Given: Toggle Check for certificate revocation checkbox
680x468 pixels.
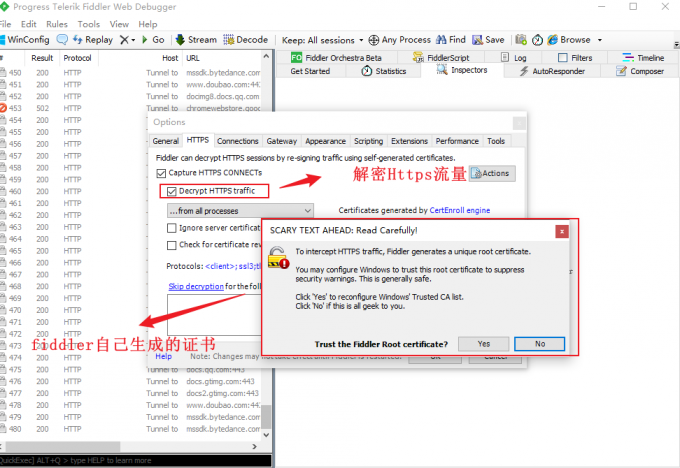Looking at the screenshot, I should pos(172,245).
